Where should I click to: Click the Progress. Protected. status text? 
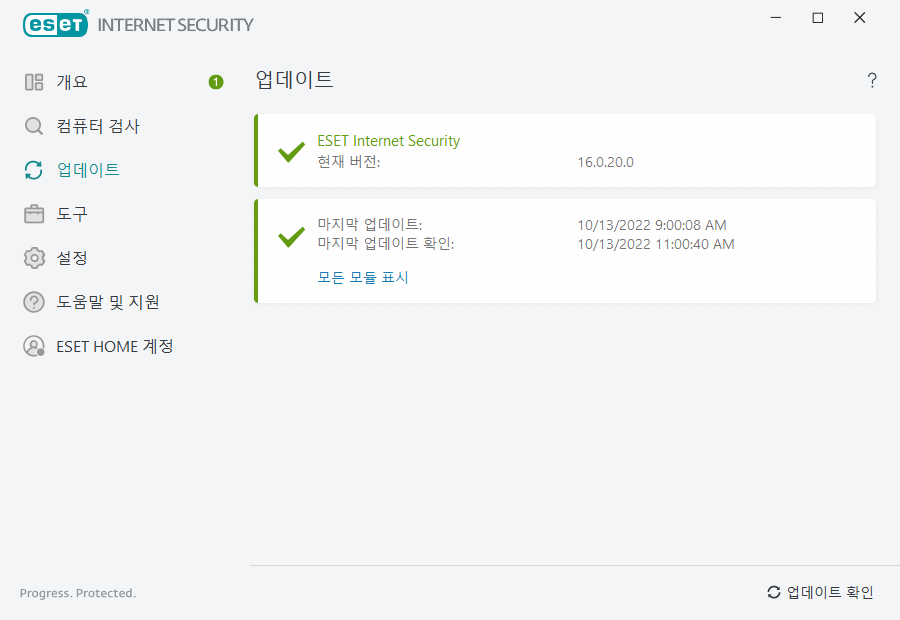pos(77,593)
